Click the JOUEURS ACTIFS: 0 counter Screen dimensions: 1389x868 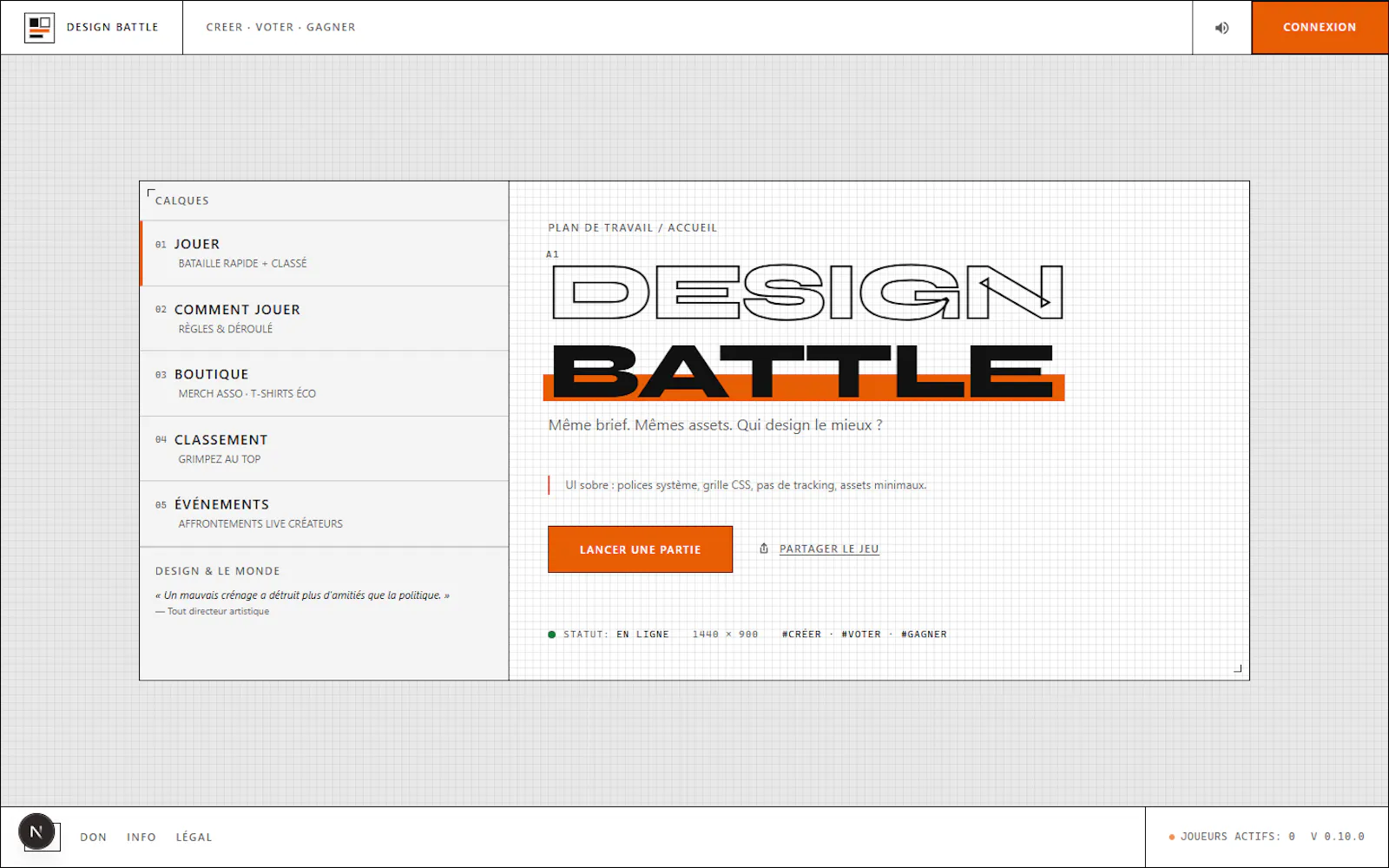coord(1238,837)
